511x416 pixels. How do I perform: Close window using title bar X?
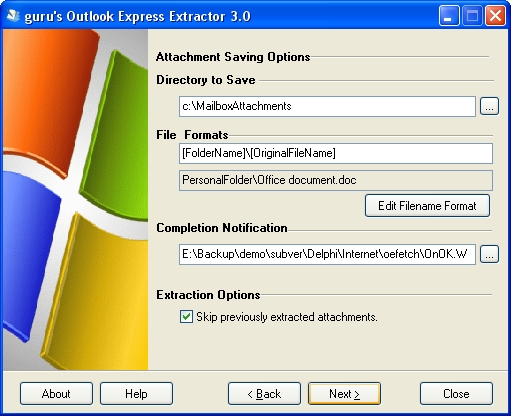tap(495, 16)
